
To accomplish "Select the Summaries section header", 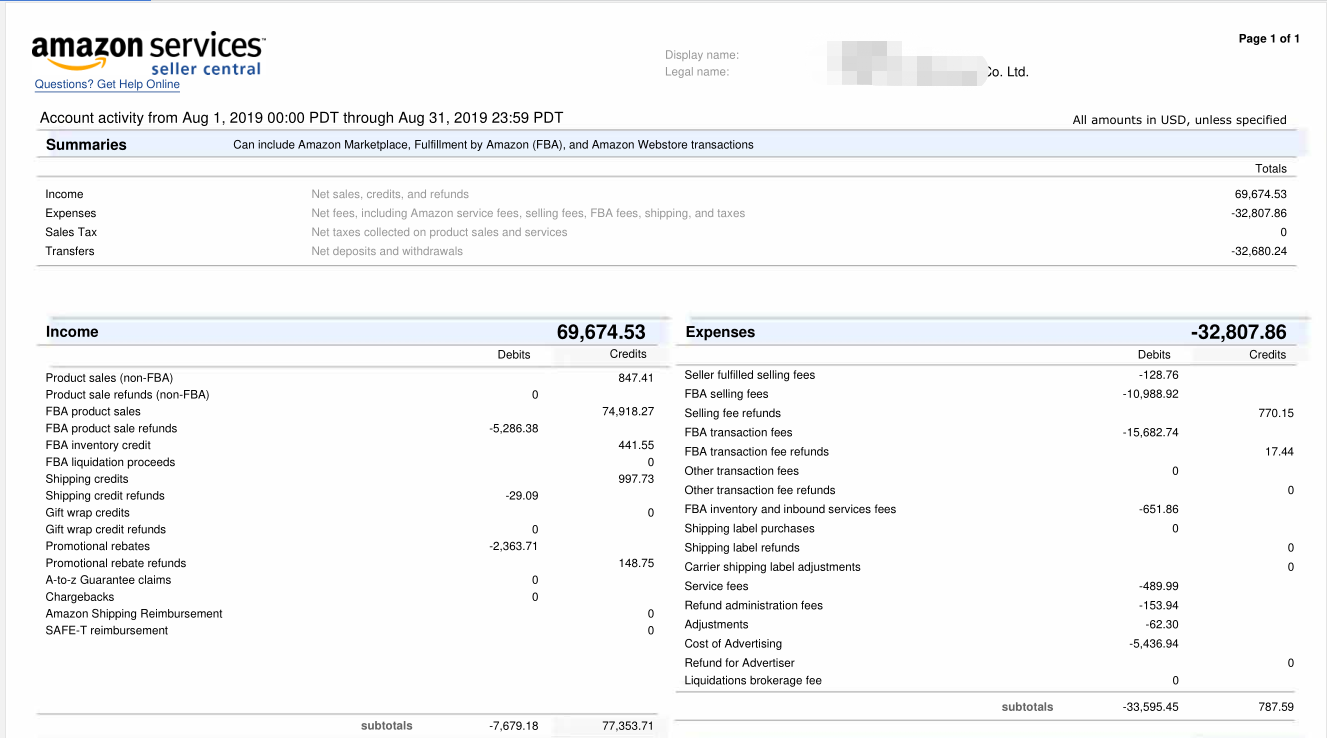I will (86, 144).
